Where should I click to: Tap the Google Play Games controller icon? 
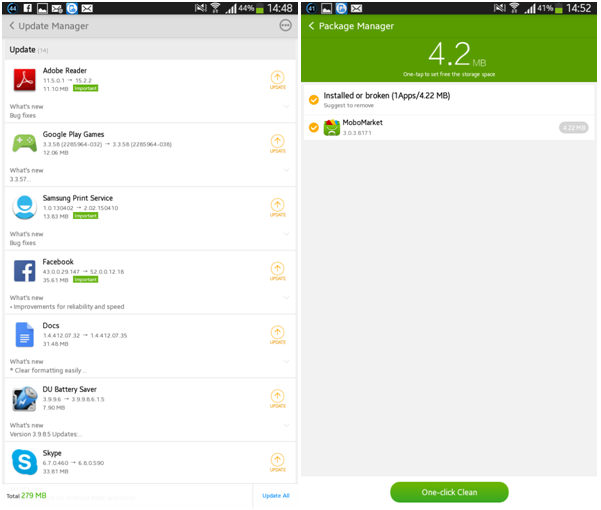[25, 143]
